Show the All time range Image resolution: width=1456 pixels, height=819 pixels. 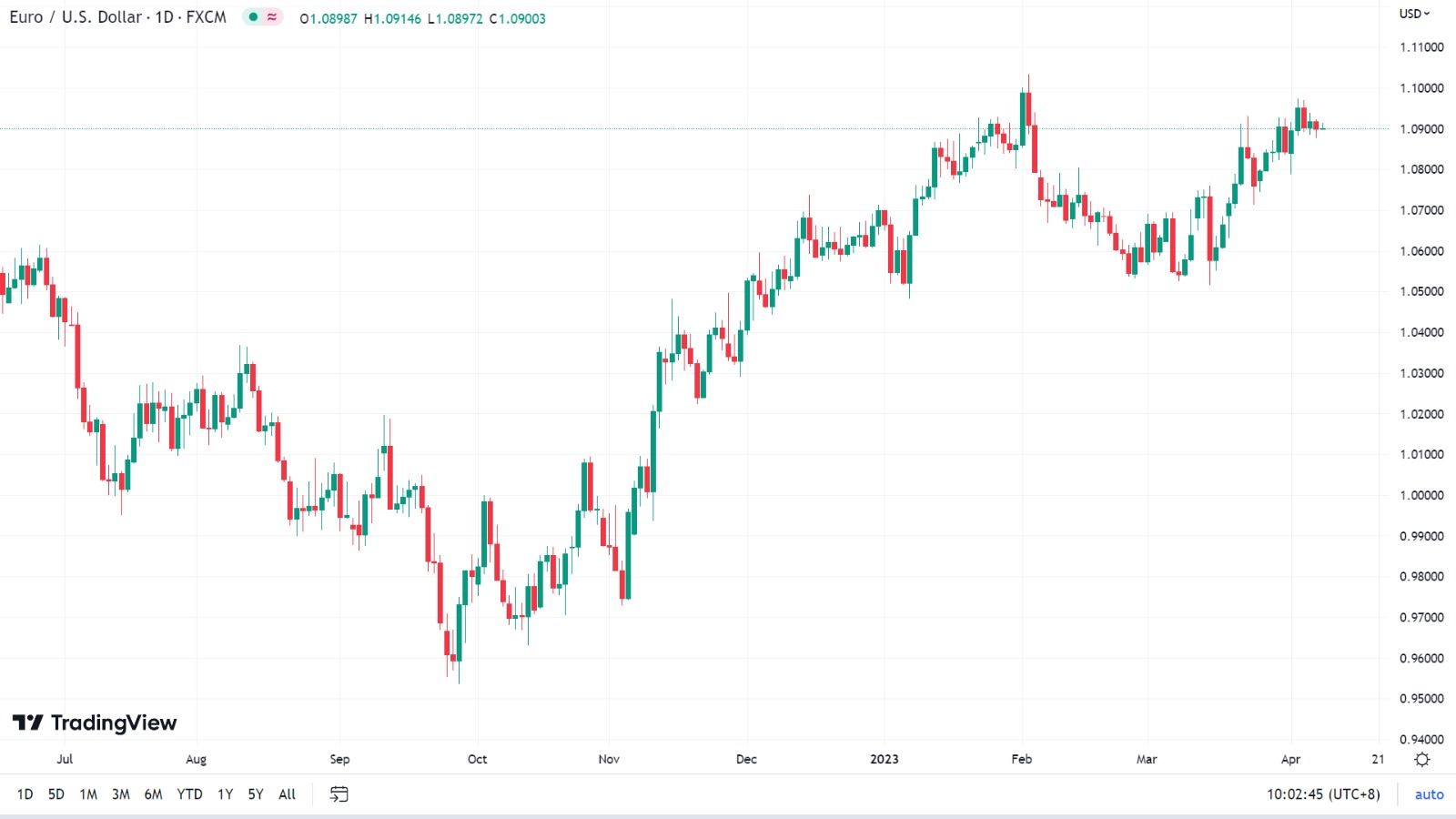[287, 794]
